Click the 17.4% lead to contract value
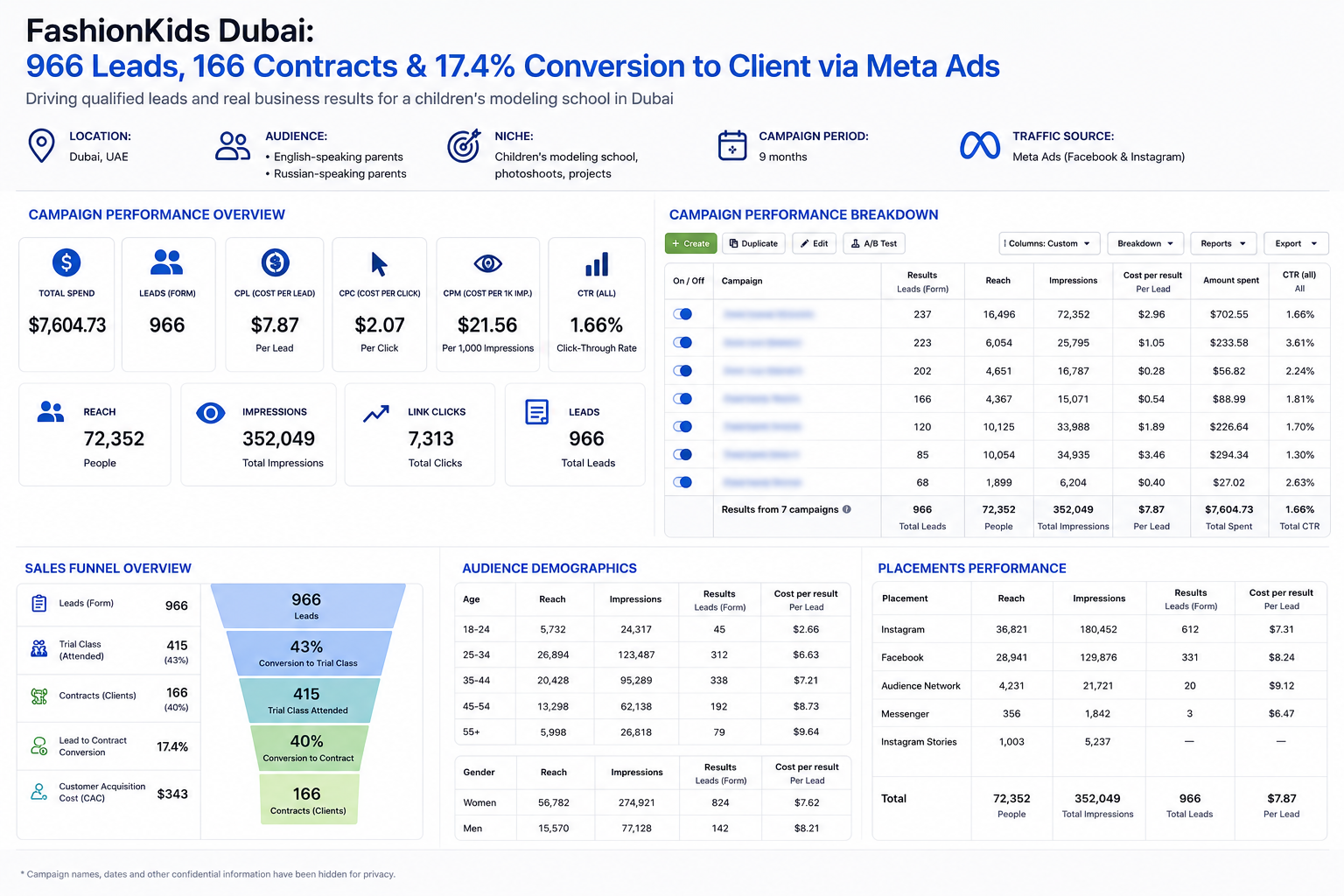Viewport: 1344px width, 896px height. pos(172,746)
